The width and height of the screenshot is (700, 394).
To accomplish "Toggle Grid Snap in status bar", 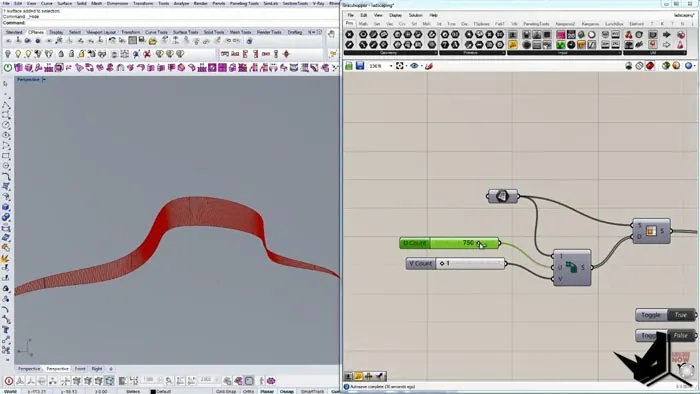I will click(x=226, y=391).
